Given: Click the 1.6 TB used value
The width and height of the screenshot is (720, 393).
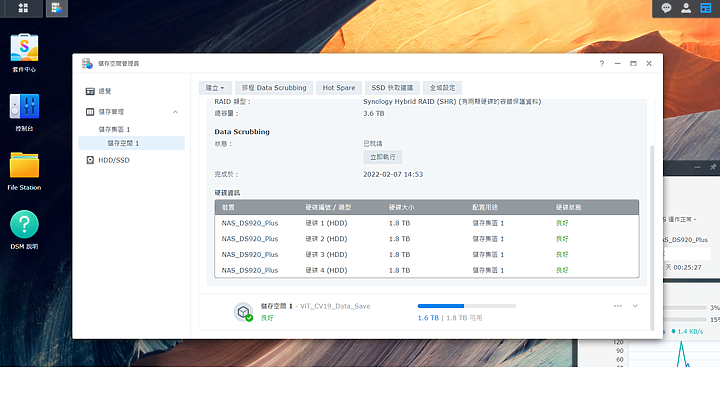Looking at the screenshot, I should click(x=428, y=318).
